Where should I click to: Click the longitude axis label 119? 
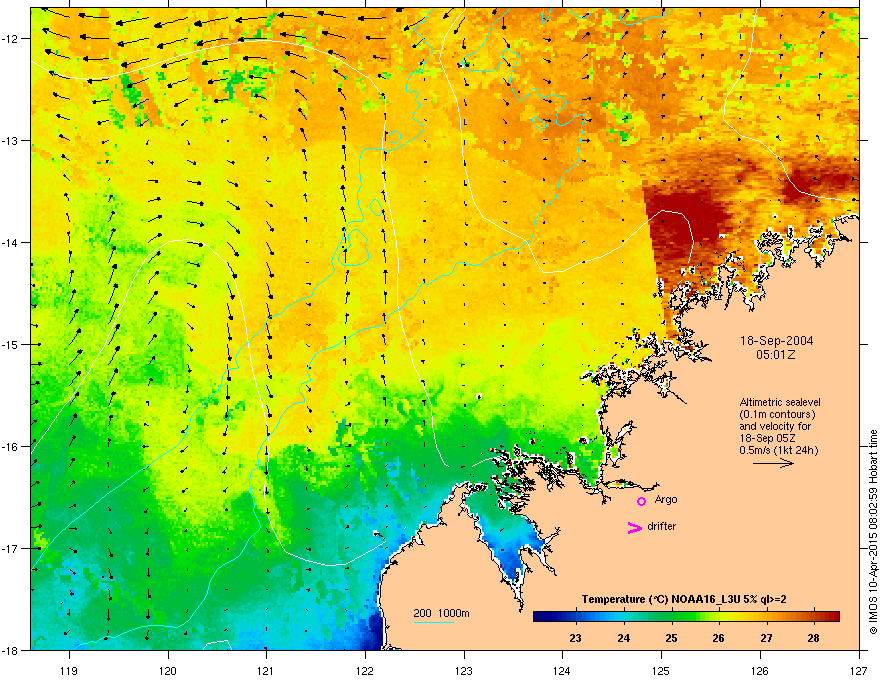click(x=69, y=670)
